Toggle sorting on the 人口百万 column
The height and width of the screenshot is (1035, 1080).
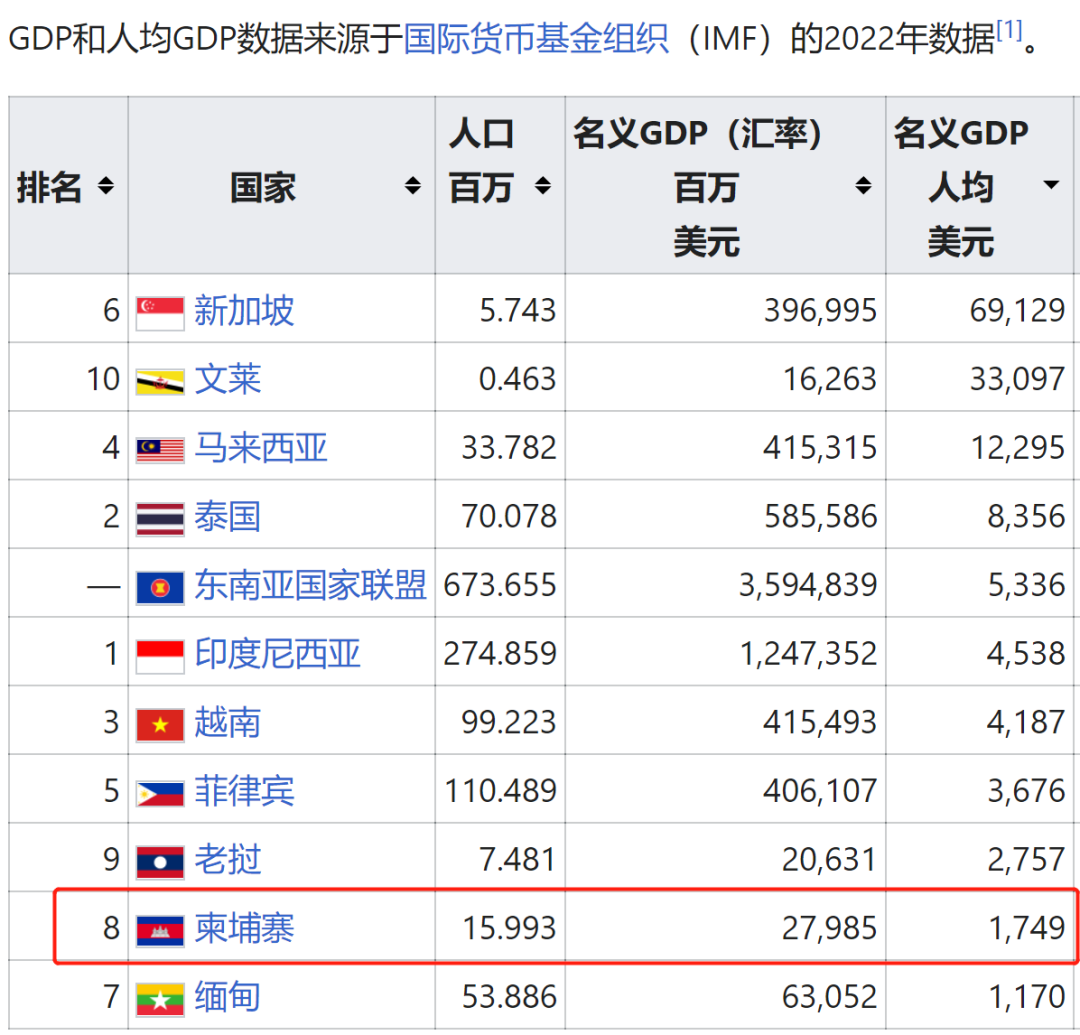click(543, 186)
